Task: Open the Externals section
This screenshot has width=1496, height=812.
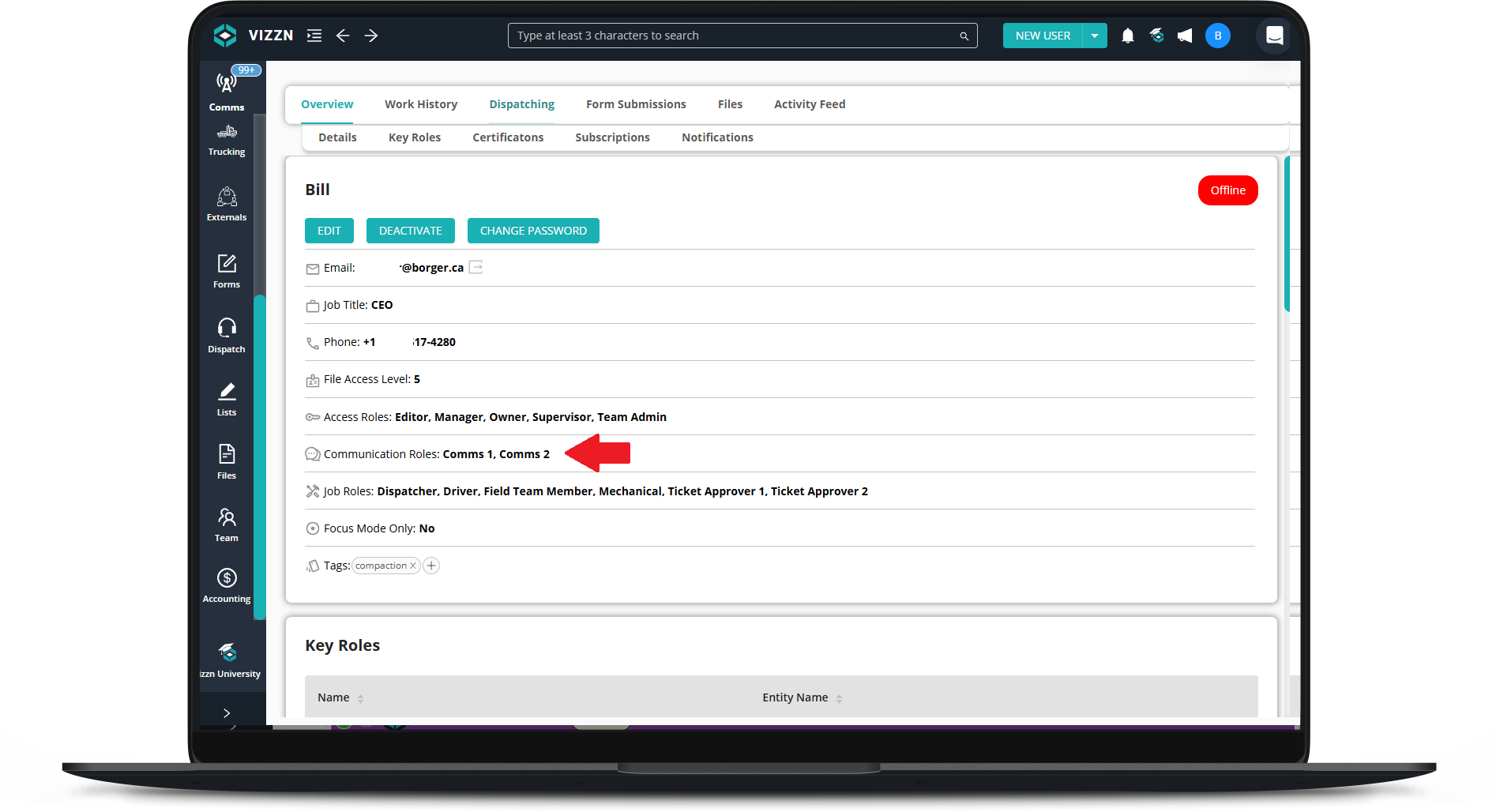Action: pyautogui.click(x=226, y=204)
